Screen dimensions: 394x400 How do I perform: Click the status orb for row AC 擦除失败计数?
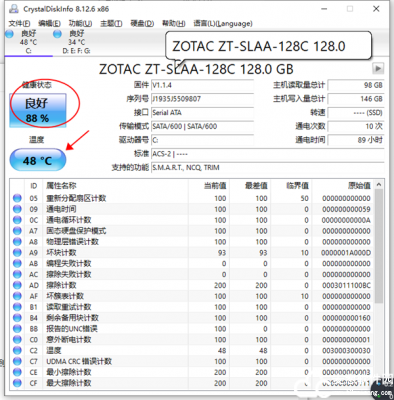point(17,274)
